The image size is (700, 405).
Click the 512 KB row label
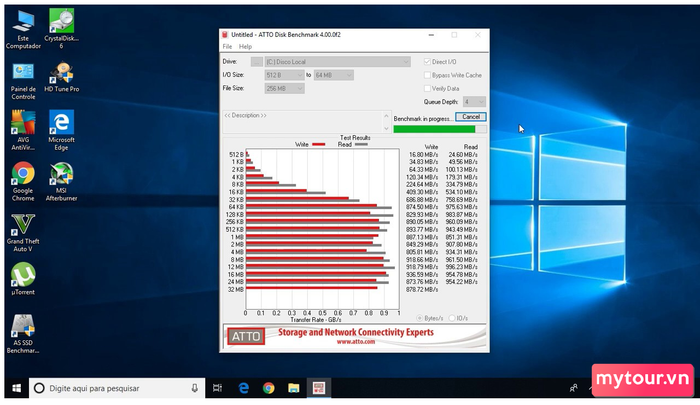pos(235,230)
